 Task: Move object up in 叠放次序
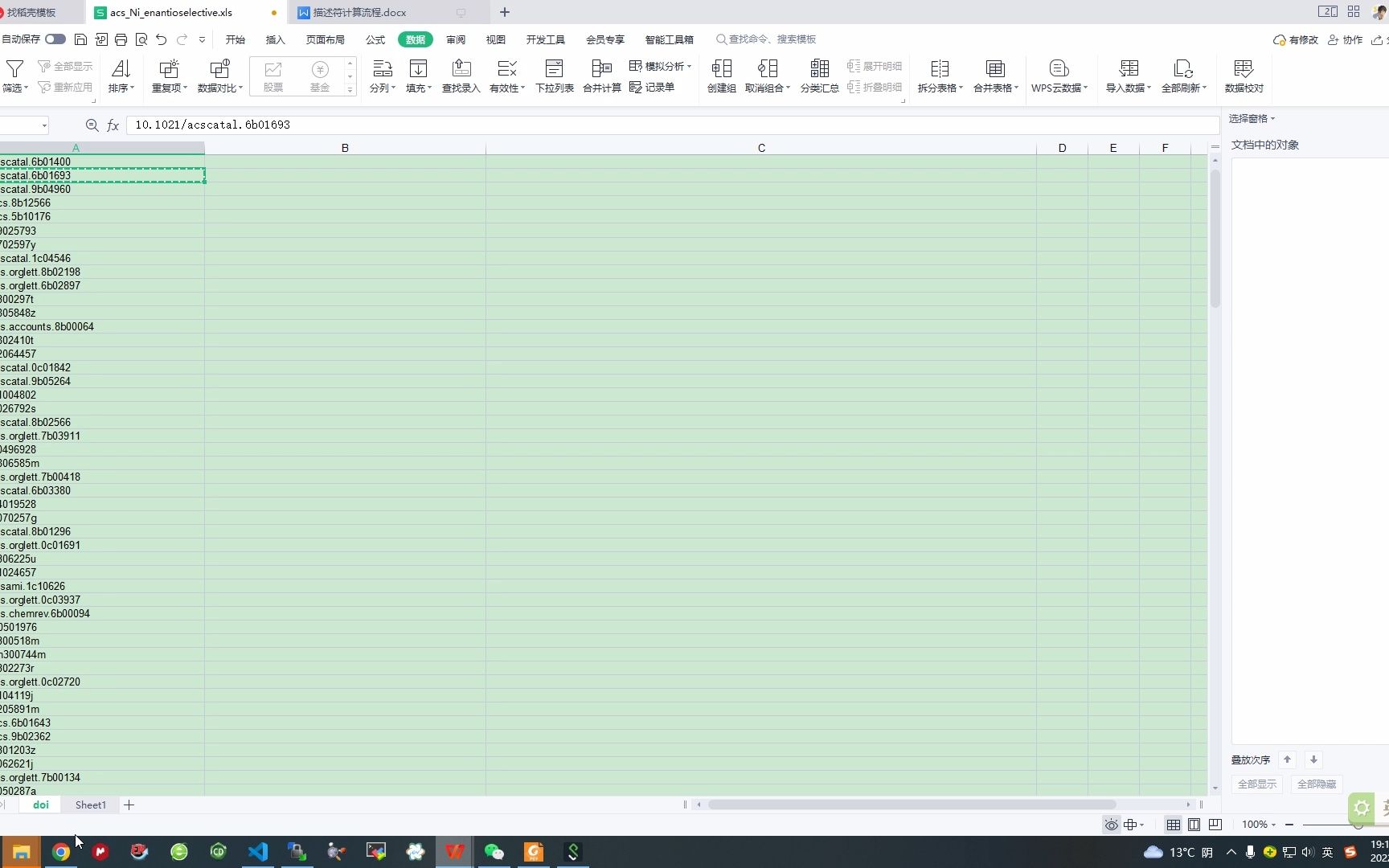(x=1287, y=759)
